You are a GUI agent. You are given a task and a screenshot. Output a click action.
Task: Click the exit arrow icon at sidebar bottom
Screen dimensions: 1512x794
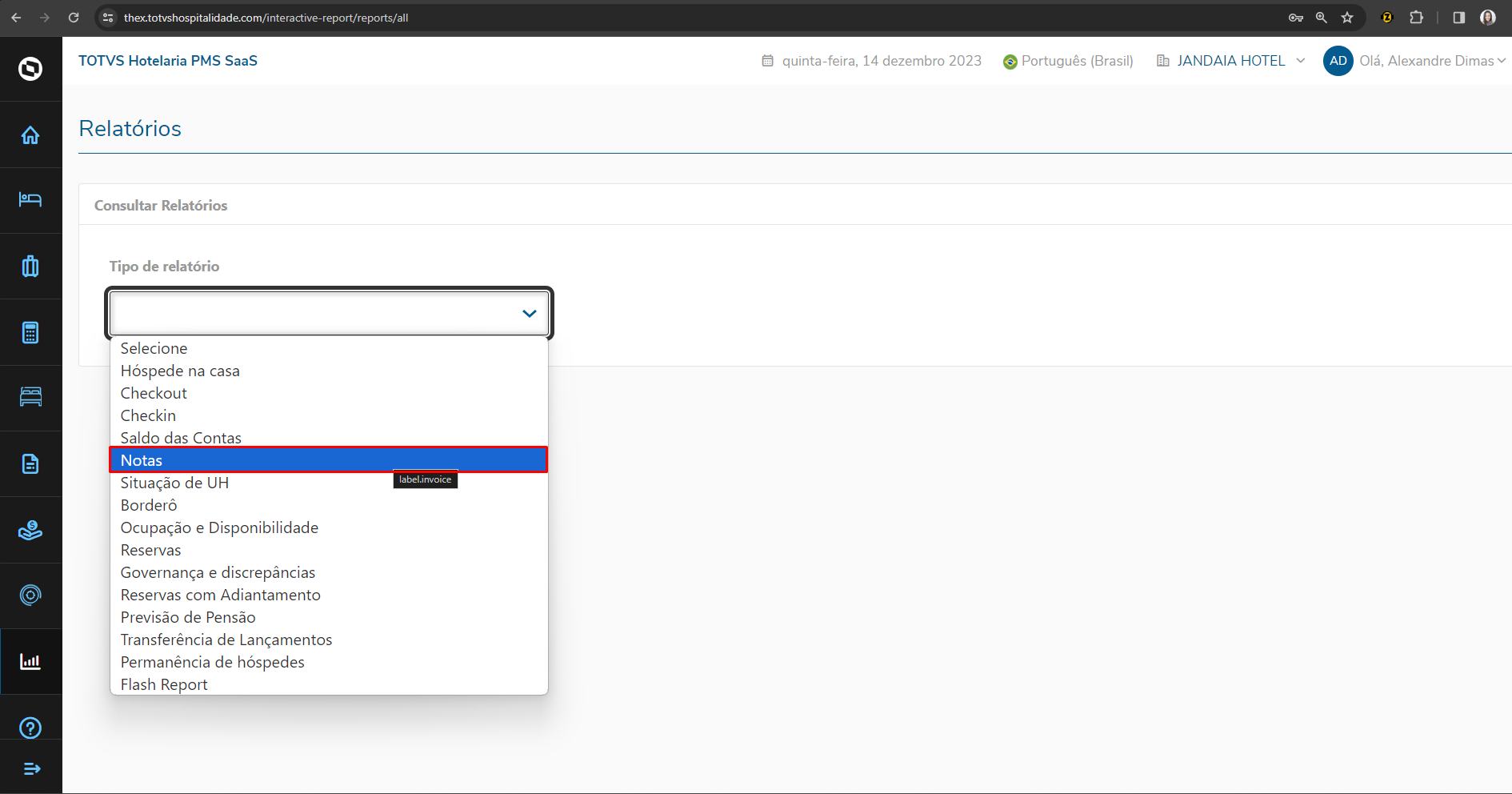pyautogui.click(x=30, y=768)
